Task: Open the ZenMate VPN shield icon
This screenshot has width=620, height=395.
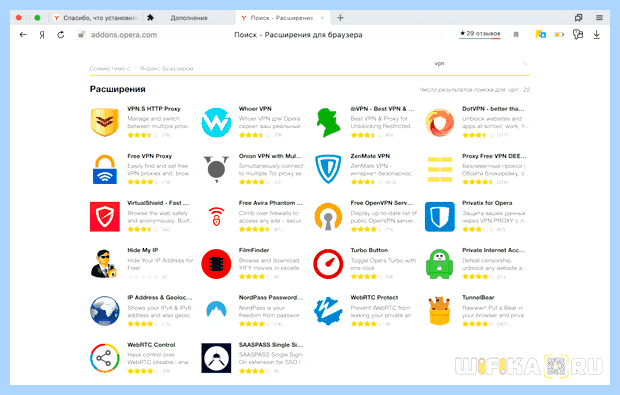Action: pyautogui.click(x=328, y=169)
